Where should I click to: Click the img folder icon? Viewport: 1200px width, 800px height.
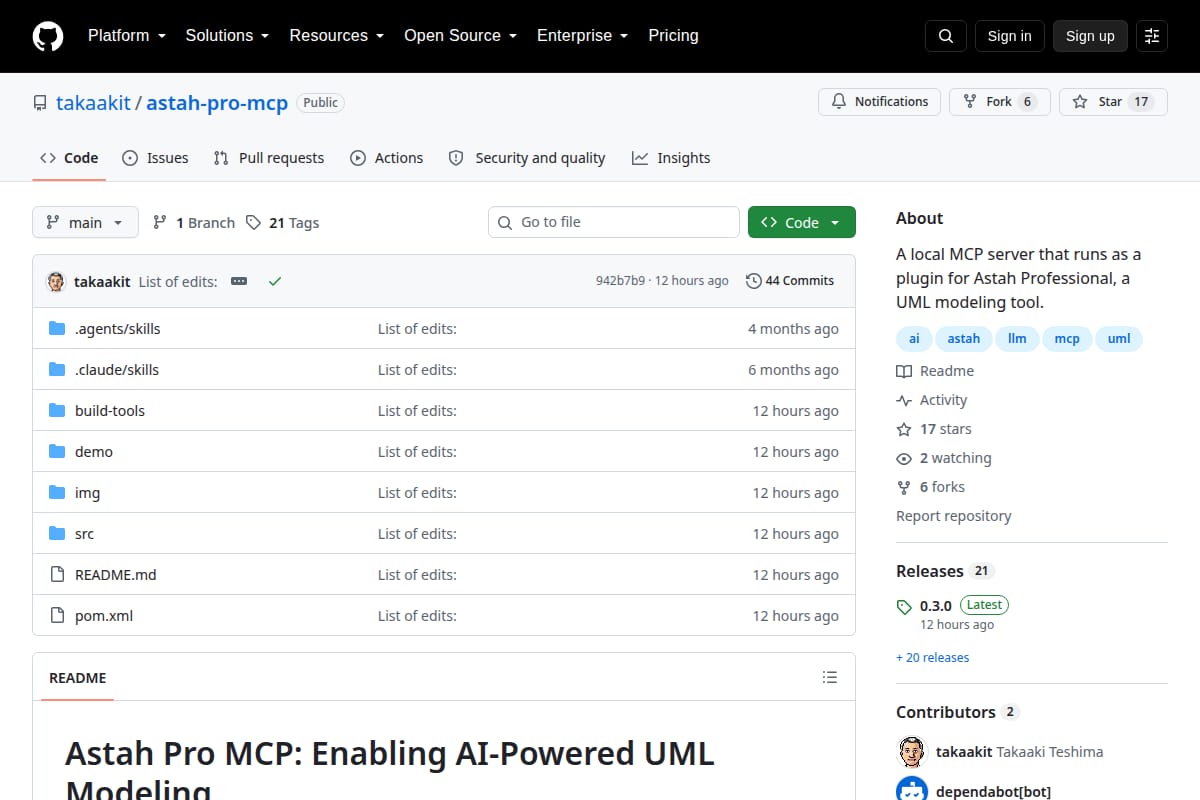tap(57, 493)
